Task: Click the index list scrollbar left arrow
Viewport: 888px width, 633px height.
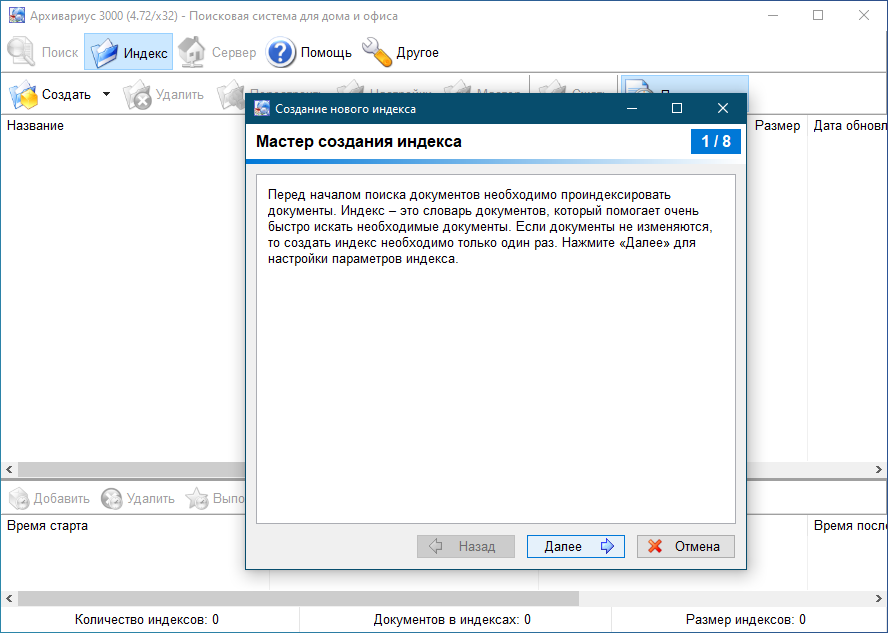Action: pyautogui.click(x=9, y=469)
